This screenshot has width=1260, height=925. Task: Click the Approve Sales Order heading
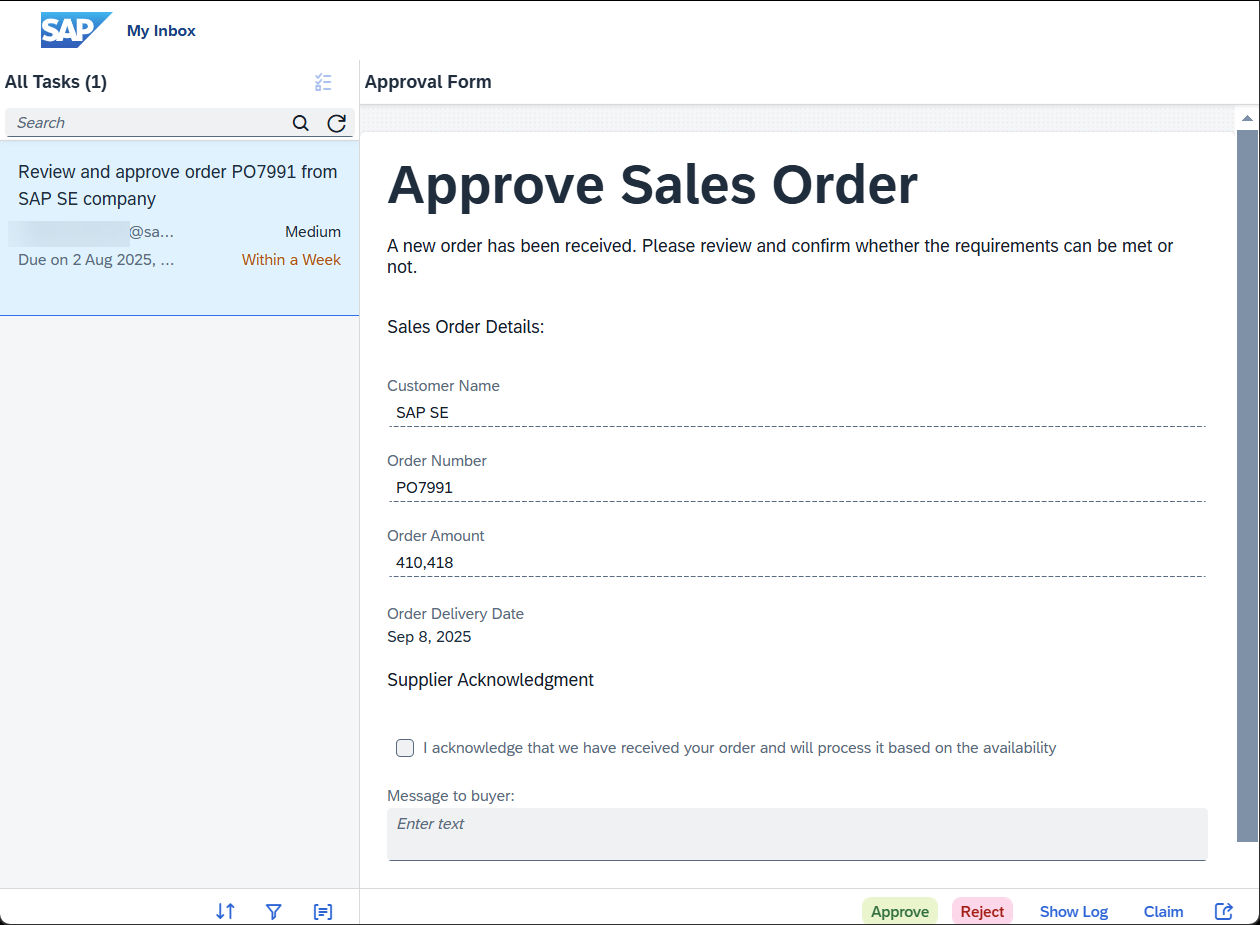click(652, 185)
